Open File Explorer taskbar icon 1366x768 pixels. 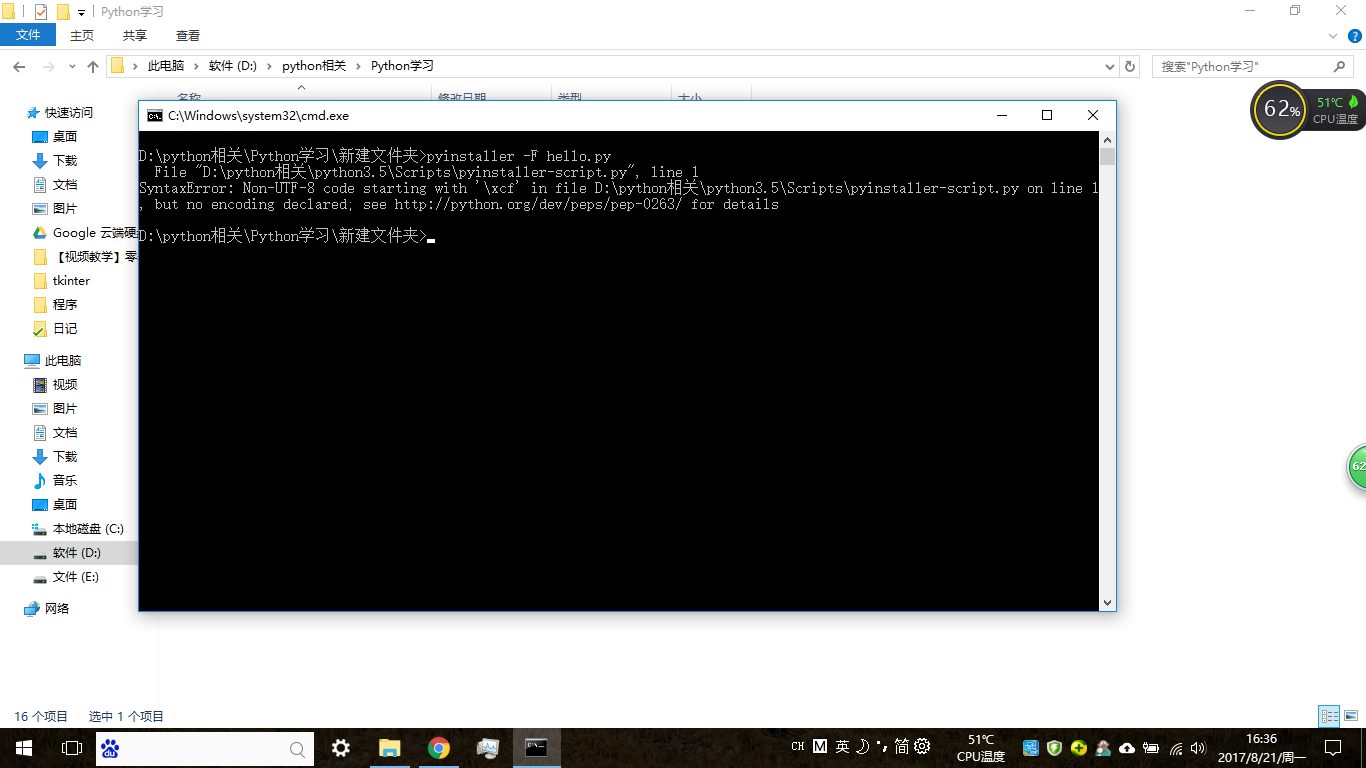point(390,748)
